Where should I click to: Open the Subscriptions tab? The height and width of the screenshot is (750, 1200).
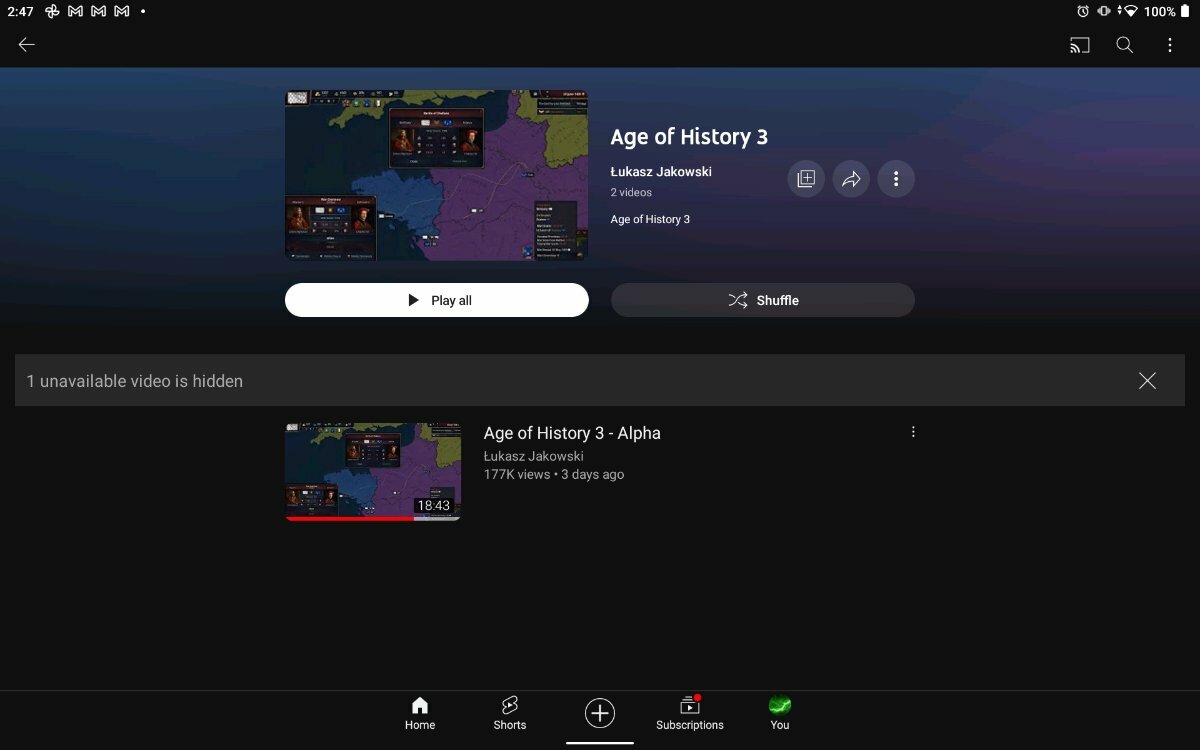click(x=690, y=714)
